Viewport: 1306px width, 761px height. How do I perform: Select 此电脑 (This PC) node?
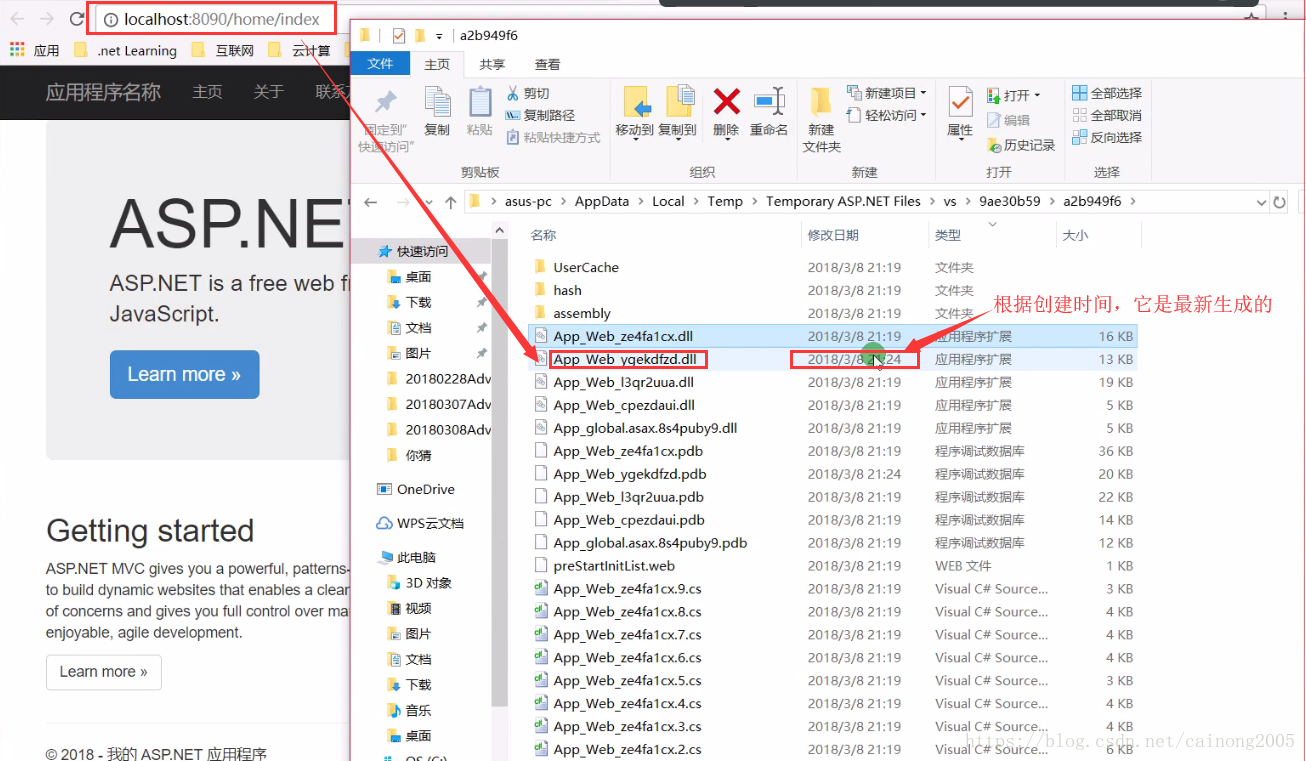coord(407,557)
